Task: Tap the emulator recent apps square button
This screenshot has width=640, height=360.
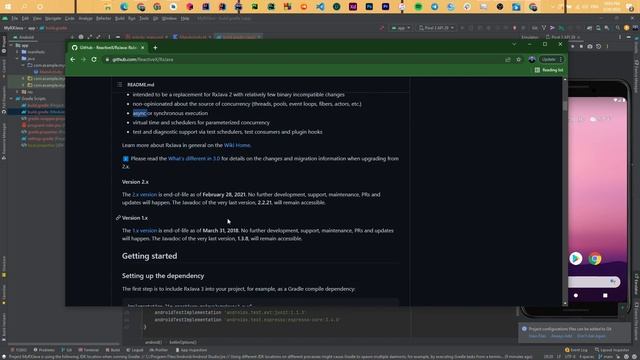Action: pyautogui.click(x=605, y=295)
